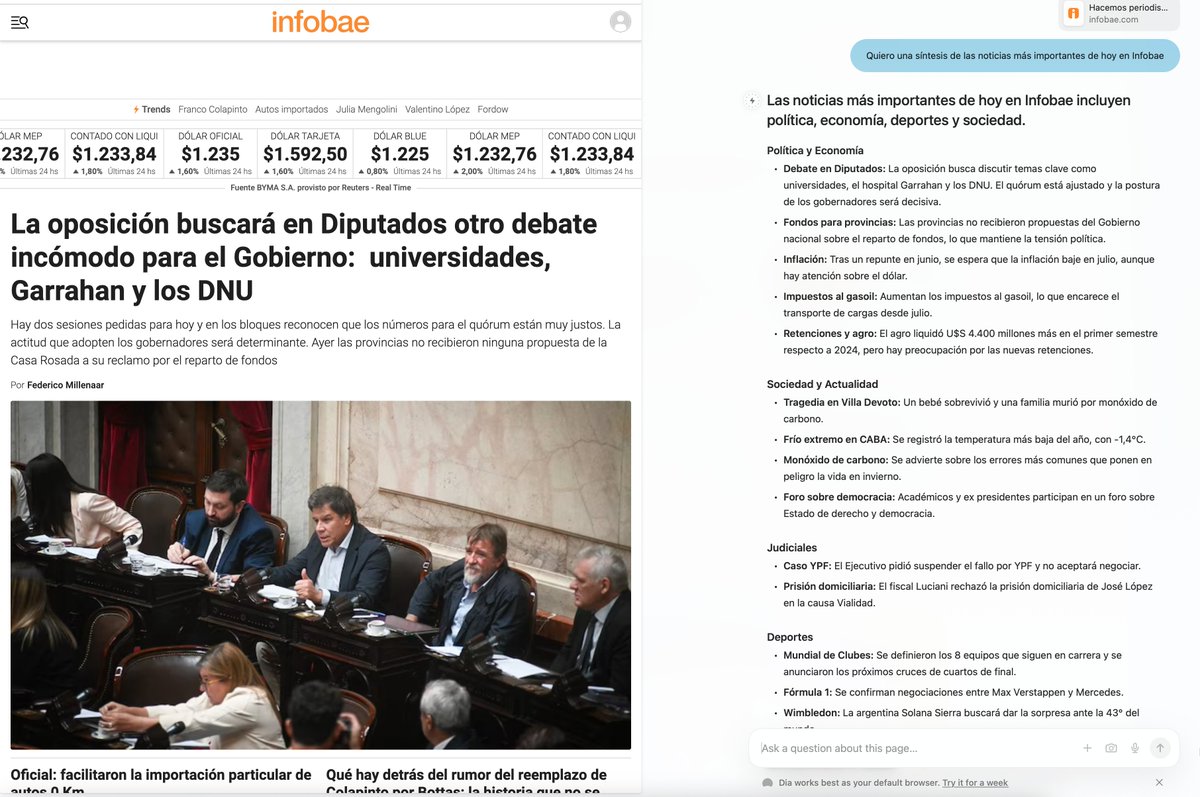This screenshot has width=1200, height=797.
Task: Click the Judiciales heading
Action: tap(792, 548)
